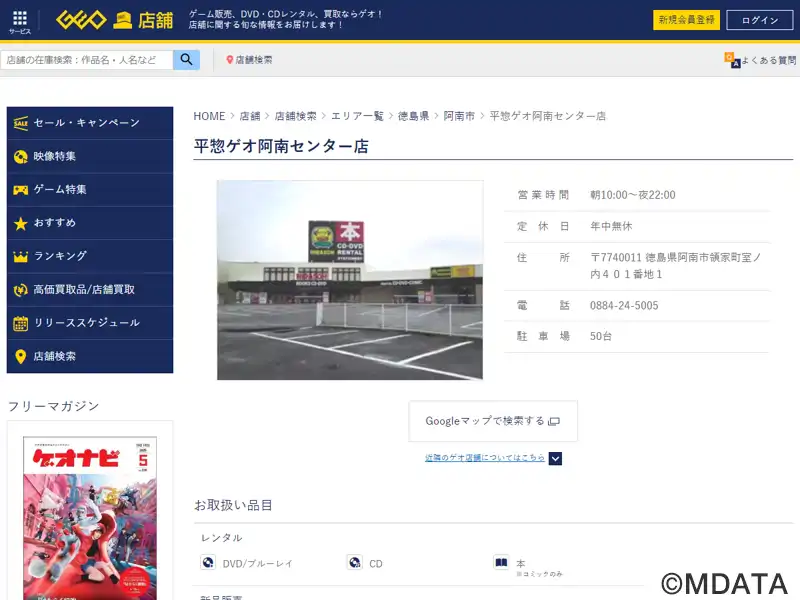Open ランキング menu item
Image resolution: width=800 pixels, height=600 pixels.
90,256
